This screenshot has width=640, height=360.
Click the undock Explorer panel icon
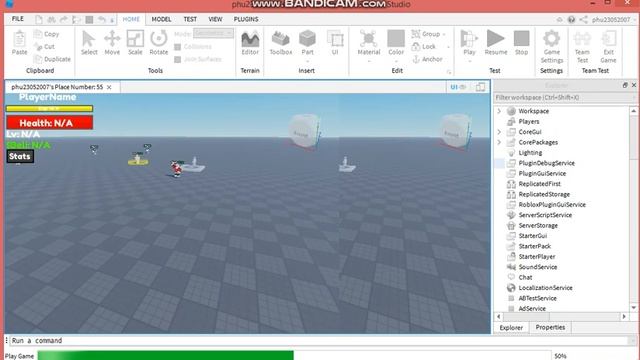point(625,85)
